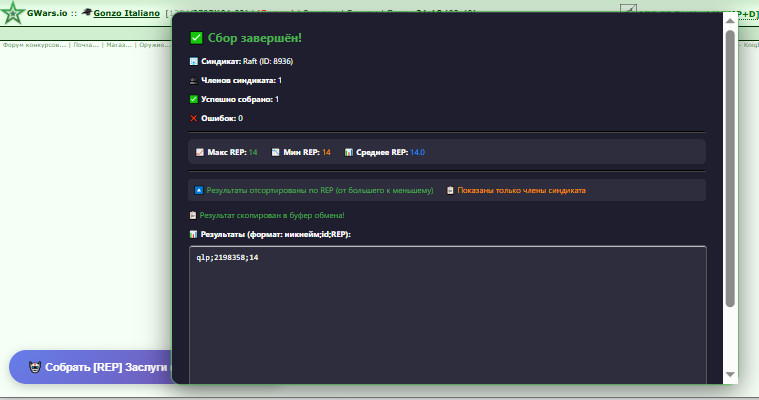
Task: Open the Gonzo Italiano profile link
Action: click(x=126, y=13)
